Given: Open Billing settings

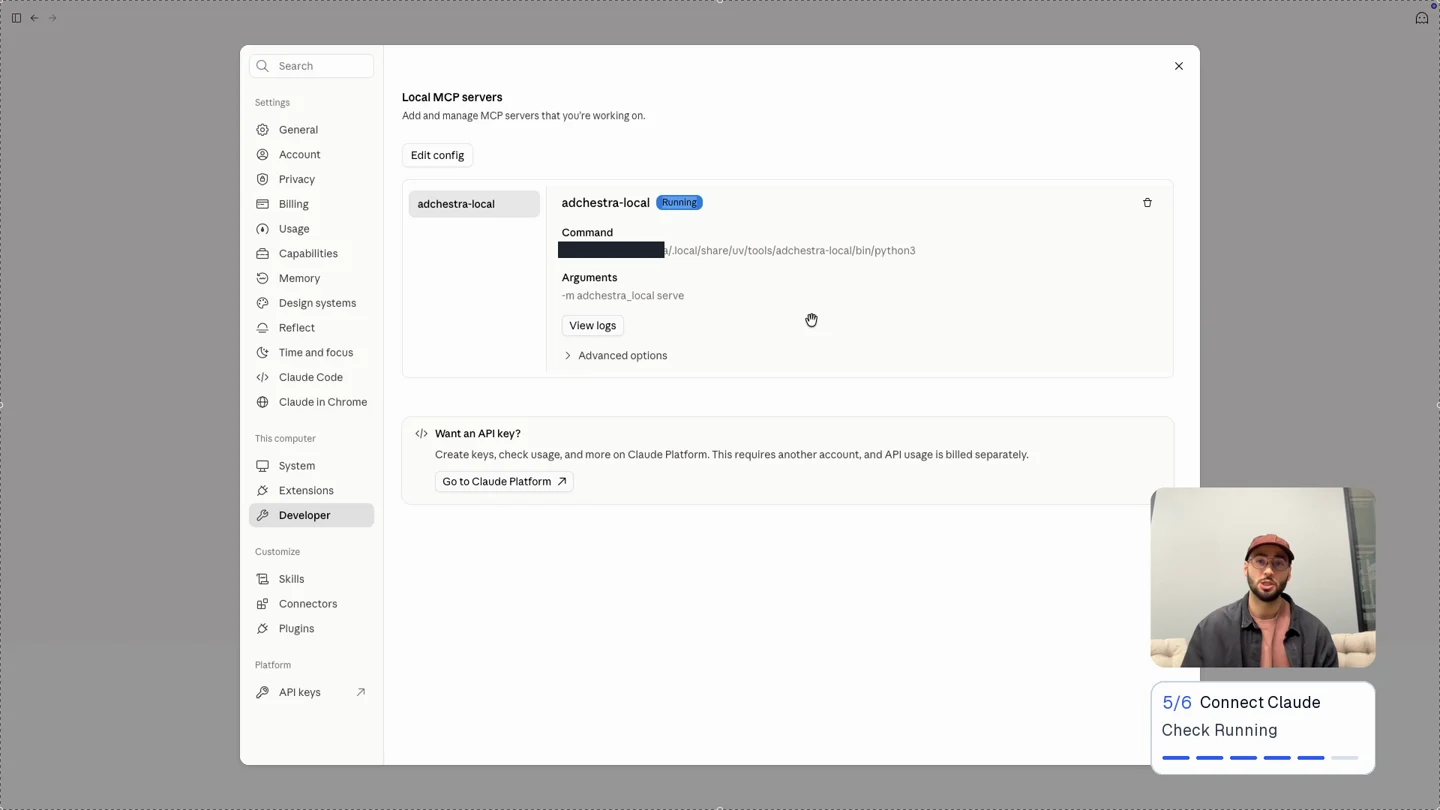Looking at the screenshot, I should click(x=312, y=204).
